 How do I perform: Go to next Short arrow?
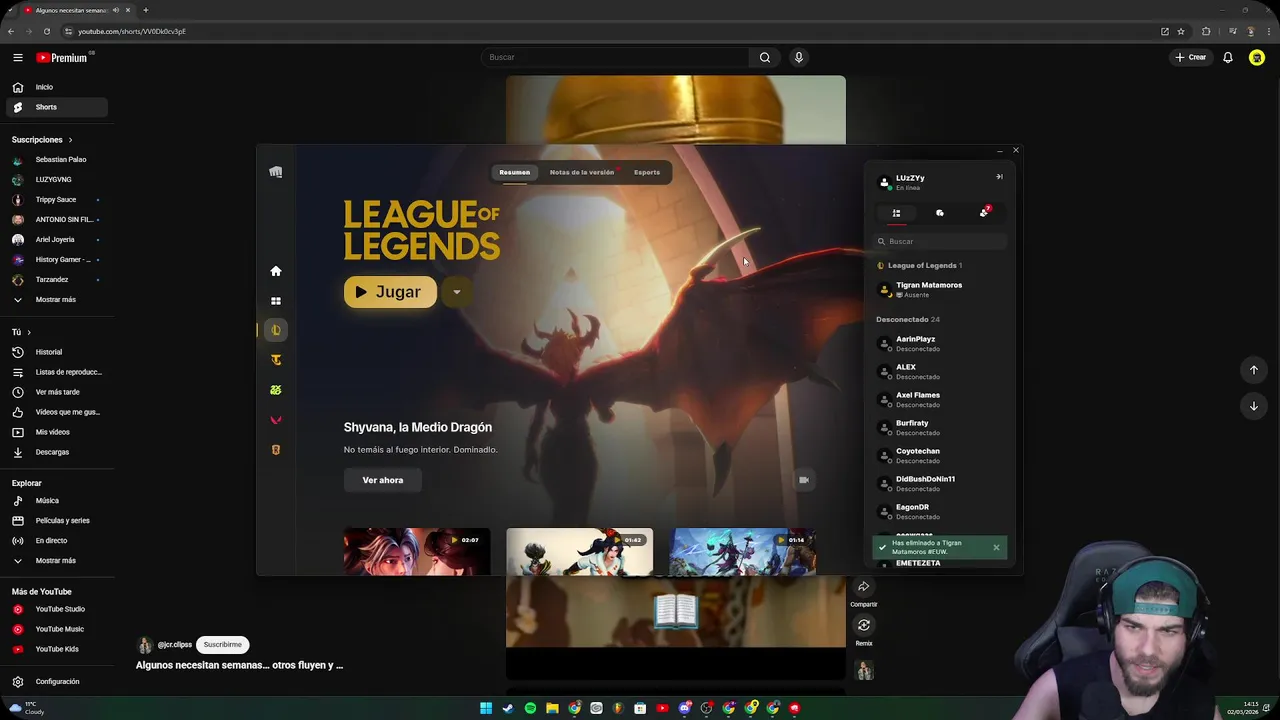click(1254, 406)
